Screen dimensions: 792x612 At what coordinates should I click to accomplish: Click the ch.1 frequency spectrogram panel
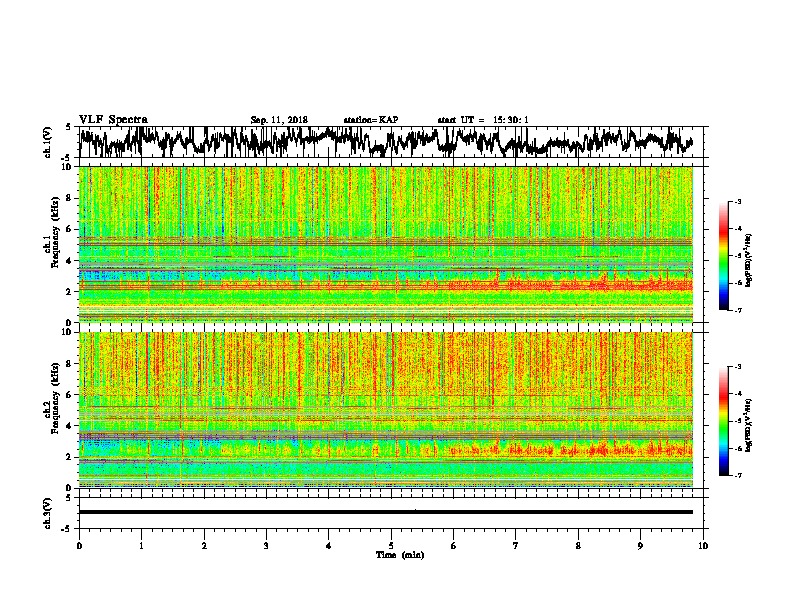point(386,244)
